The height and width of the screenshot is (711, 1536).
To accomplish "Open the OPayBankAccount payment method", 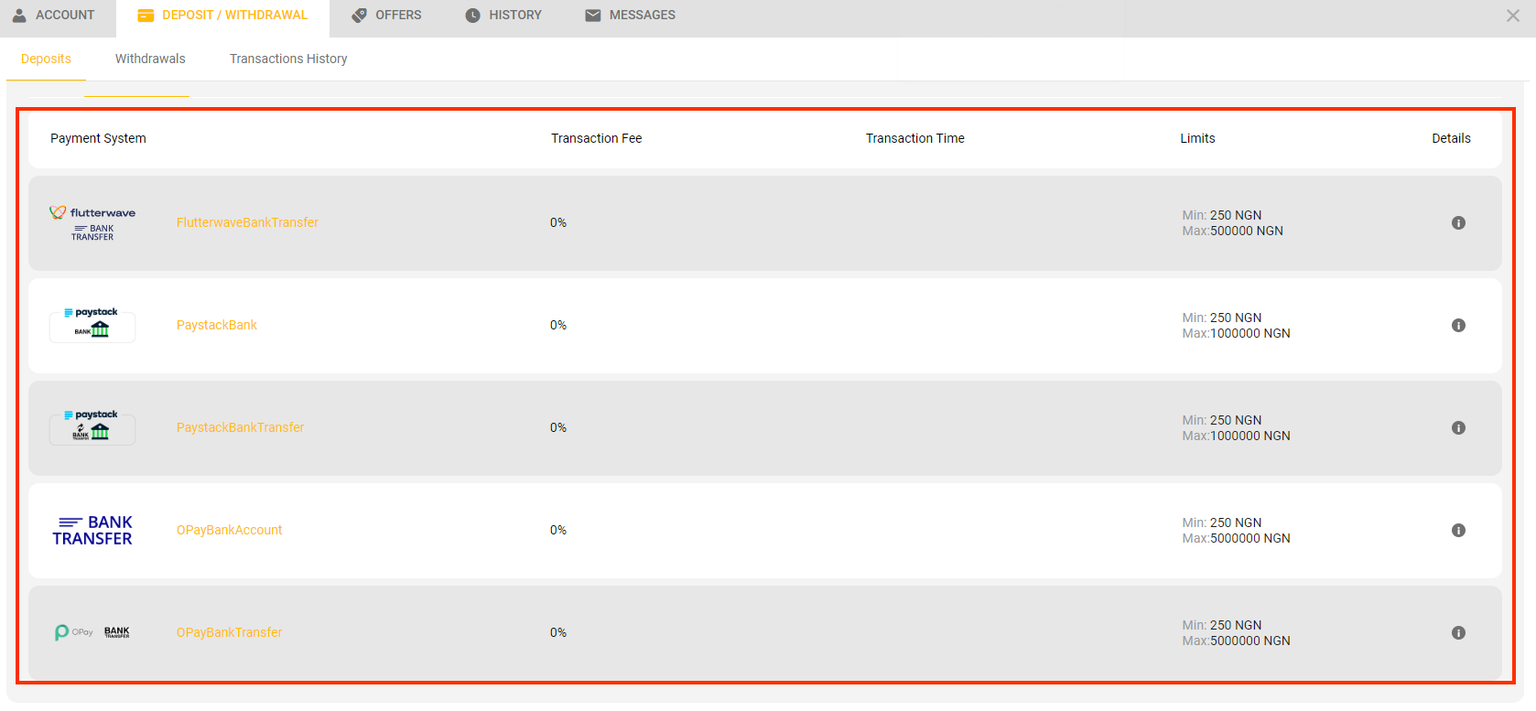I will [229, 530].
